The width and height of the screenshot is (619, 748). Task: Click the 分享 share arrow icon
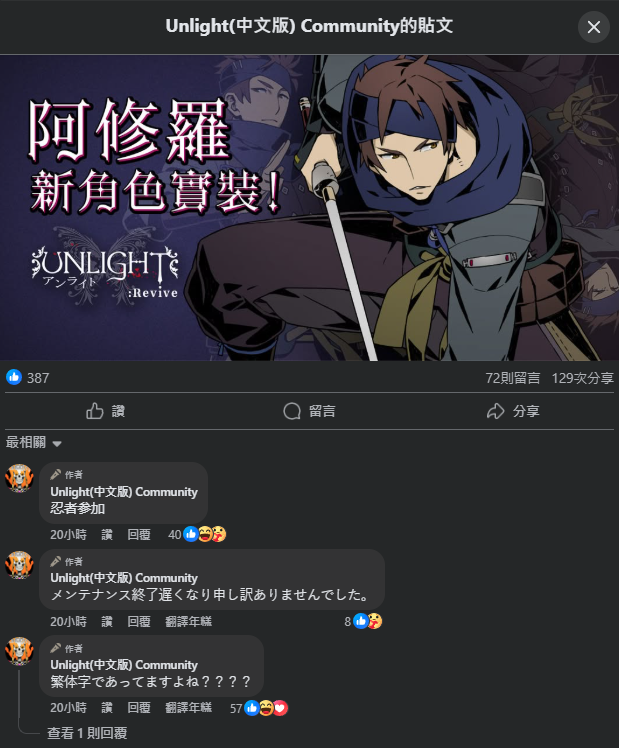coord(495,411)
